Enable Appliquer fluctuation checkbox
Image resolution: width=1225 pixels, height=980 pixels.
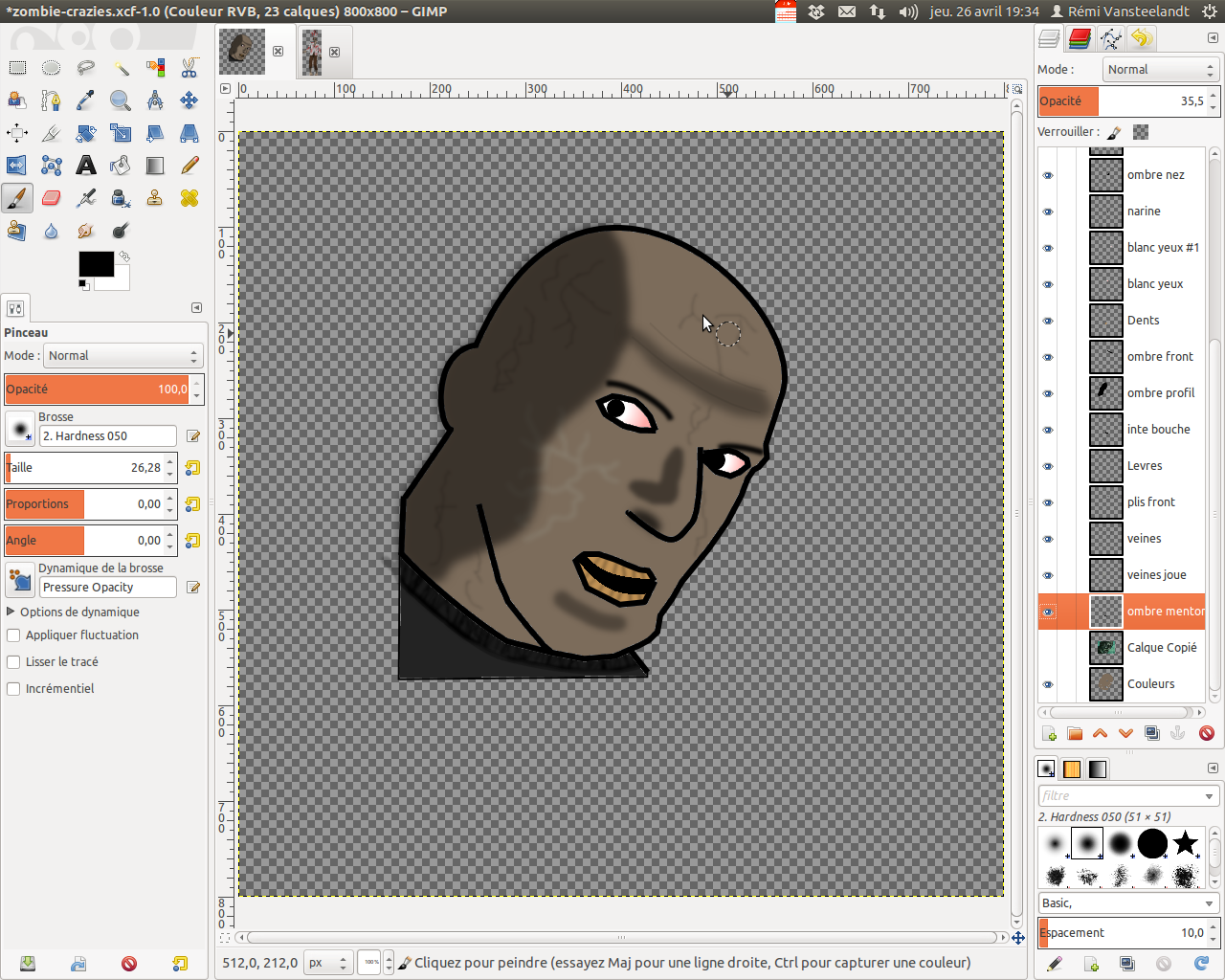point(13,635)
